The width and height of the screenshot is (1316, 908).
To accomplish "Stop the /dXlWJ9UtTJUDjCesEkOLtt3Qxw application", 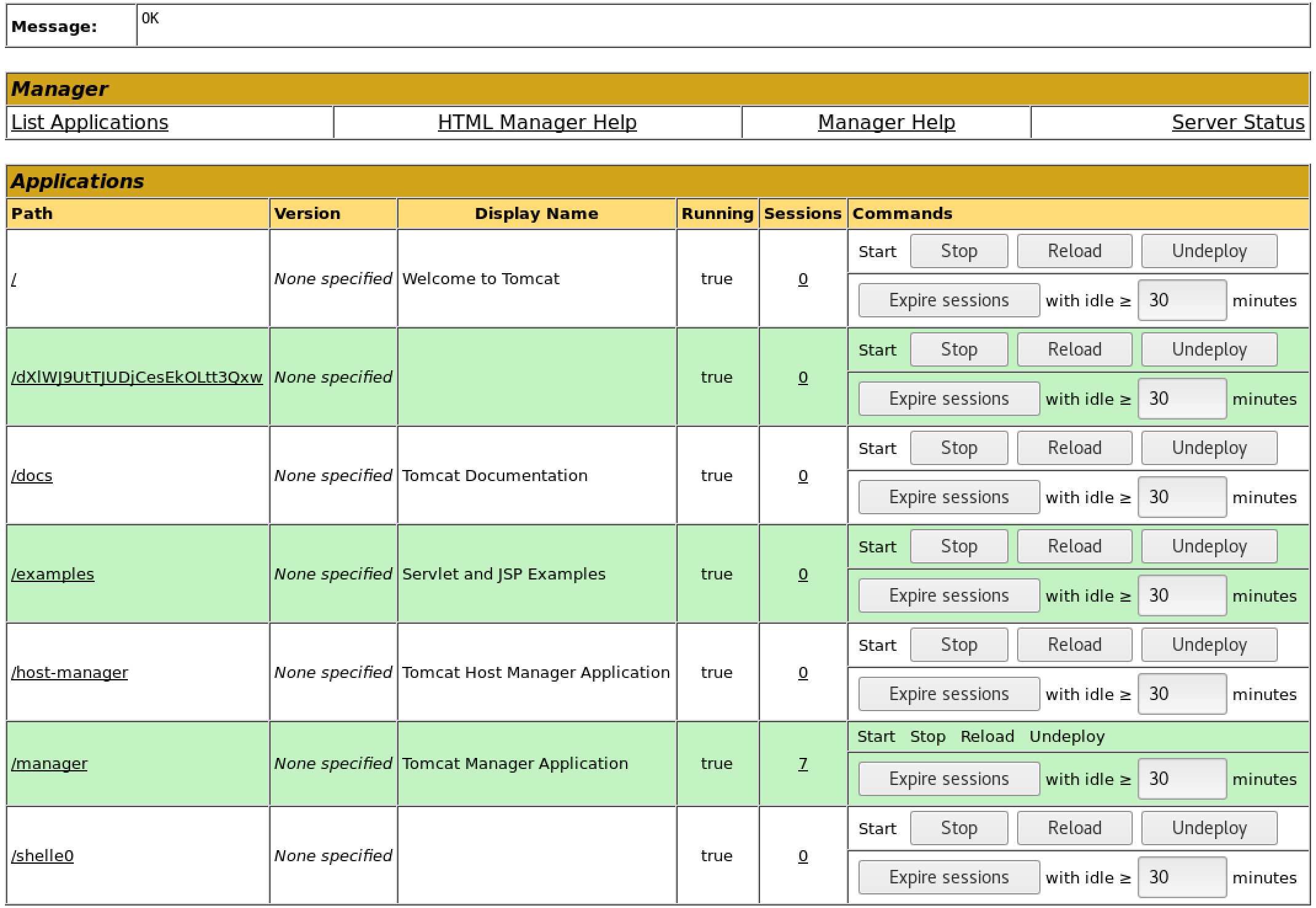I will [959, 349].
